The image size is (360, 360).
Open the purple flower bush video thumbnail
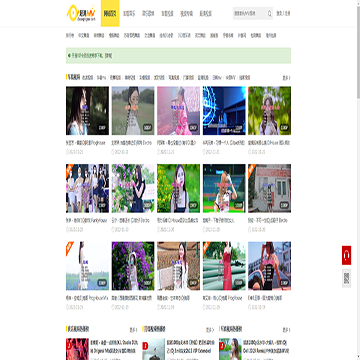tap(133, 266)
